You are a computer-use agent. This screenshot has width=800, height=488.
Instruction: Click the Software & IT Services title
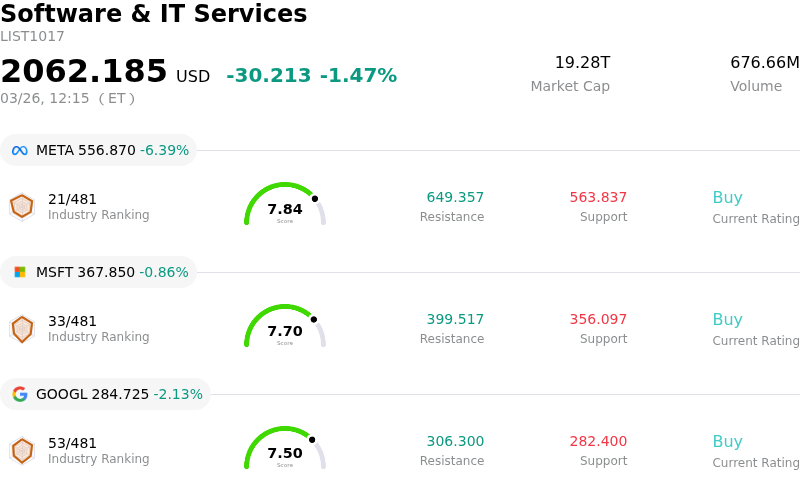pyautogui.click(x=154, y=14)
